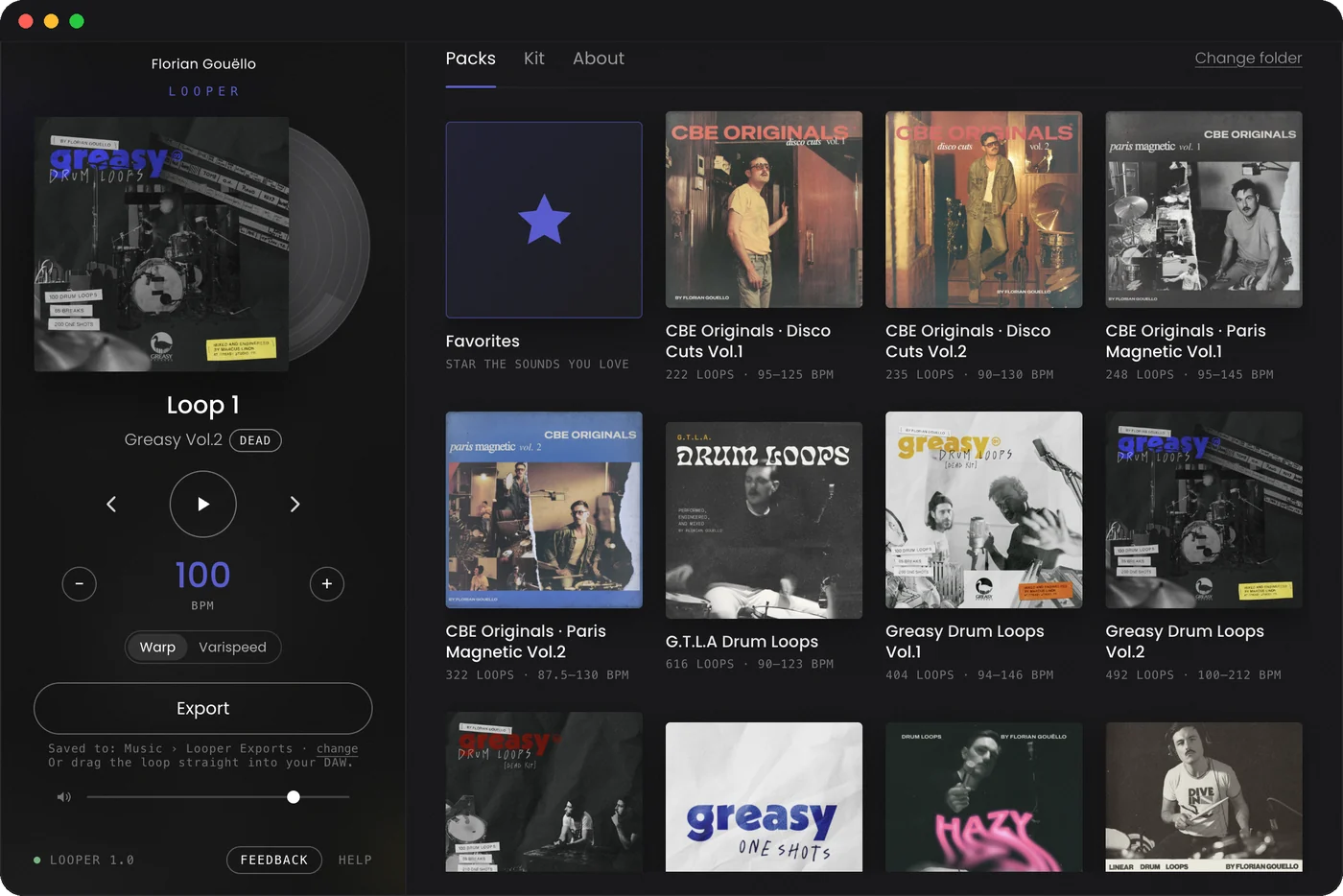
Task: Open CBE Originals Disco Cuts Vol.2 cover
Action: [983, 209]
